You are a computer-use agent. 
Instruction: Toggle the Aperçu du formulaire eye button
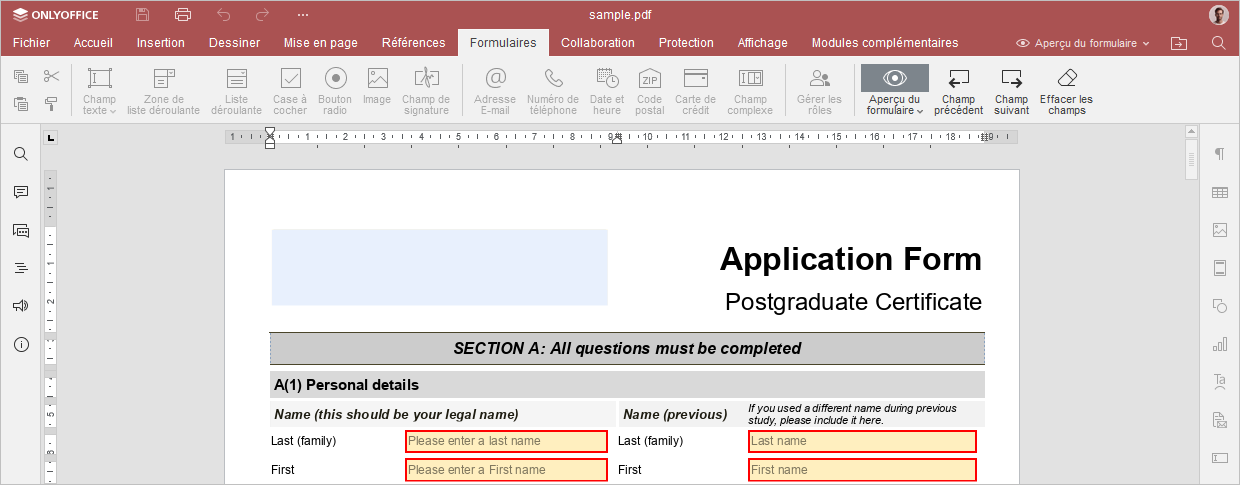point(894,78)
